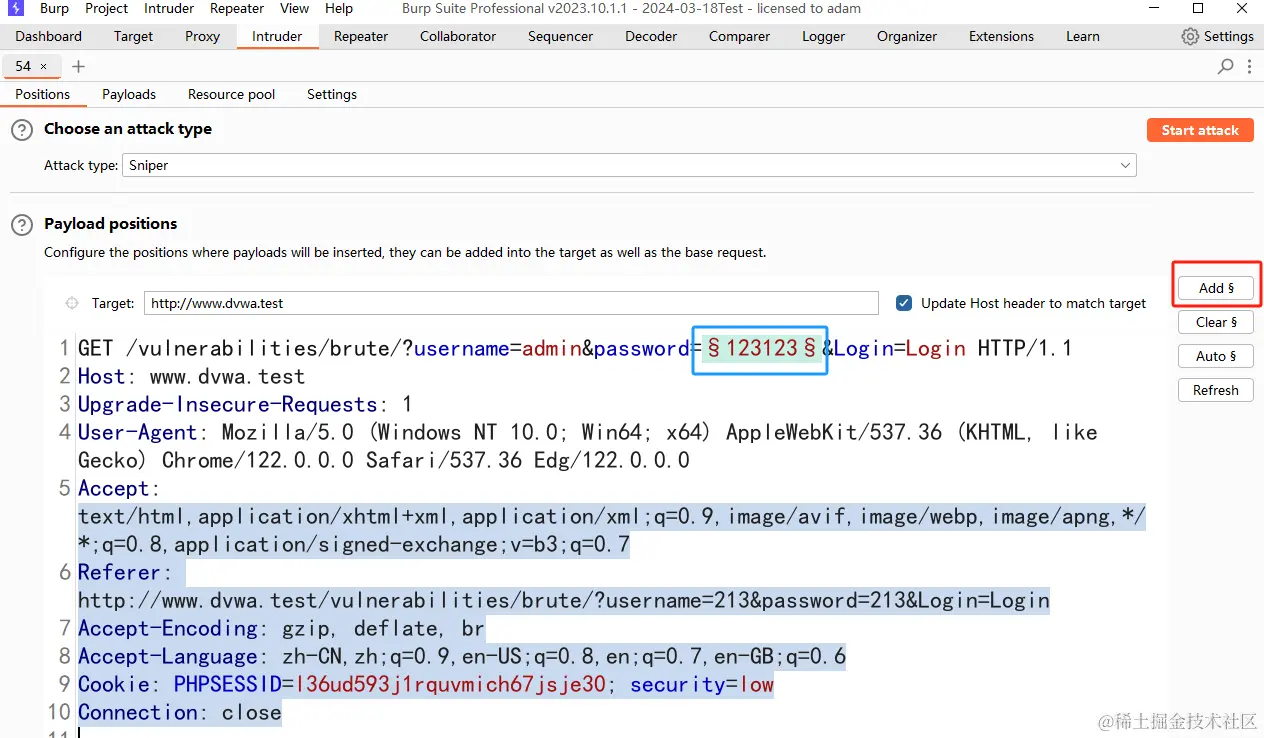1264x738 pixels.
Task: Click the search magnifier icon
Action: [x=1225, y=66]
